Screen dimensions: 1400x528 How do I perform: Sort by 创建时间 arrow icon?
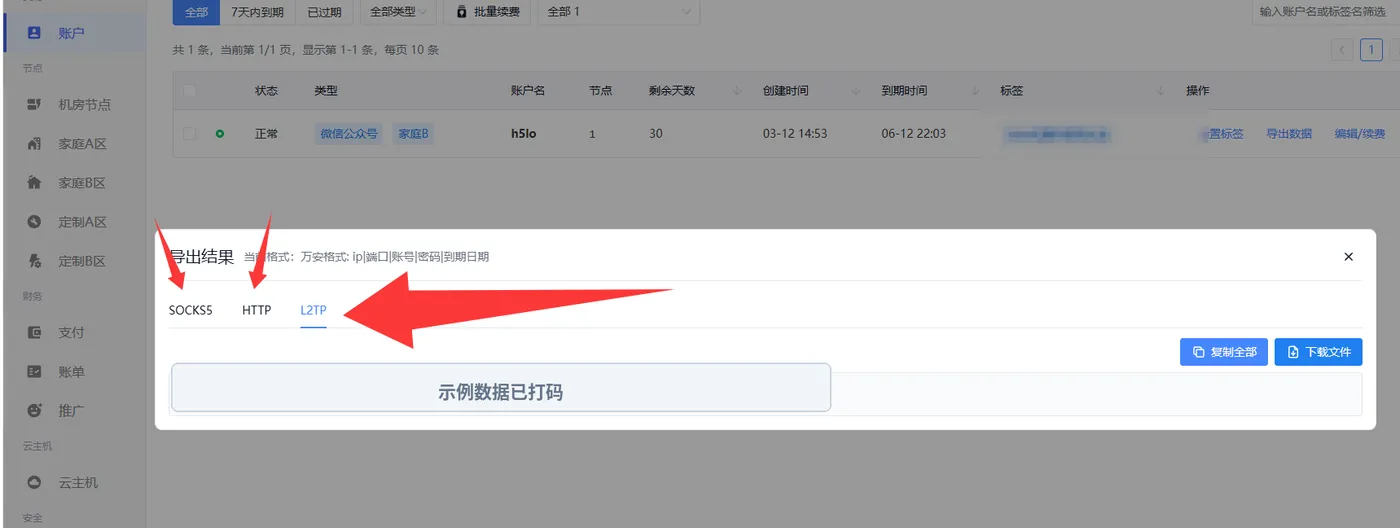856,91
